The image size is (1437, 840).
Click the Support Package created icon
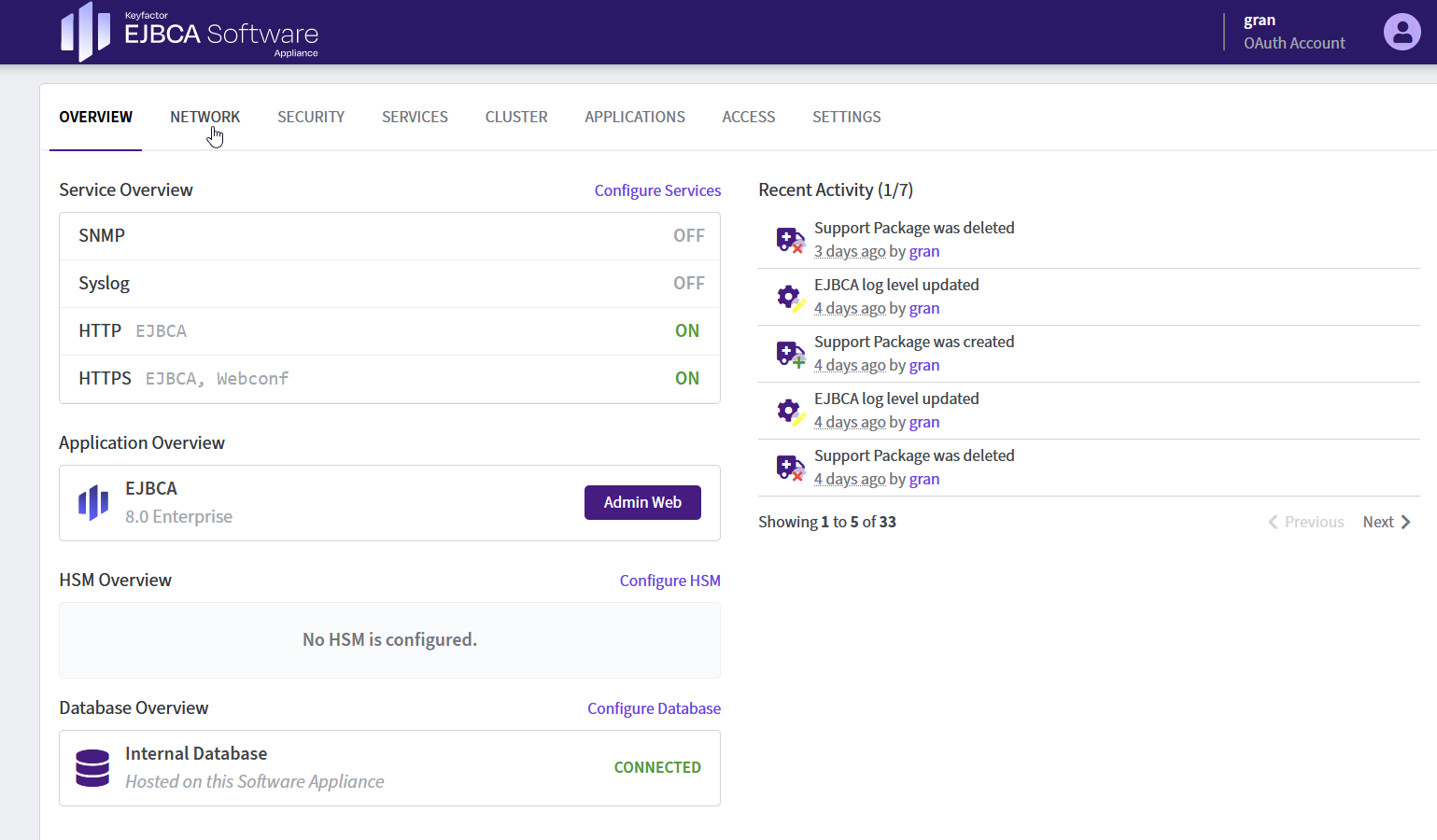[x=790, y=354]
